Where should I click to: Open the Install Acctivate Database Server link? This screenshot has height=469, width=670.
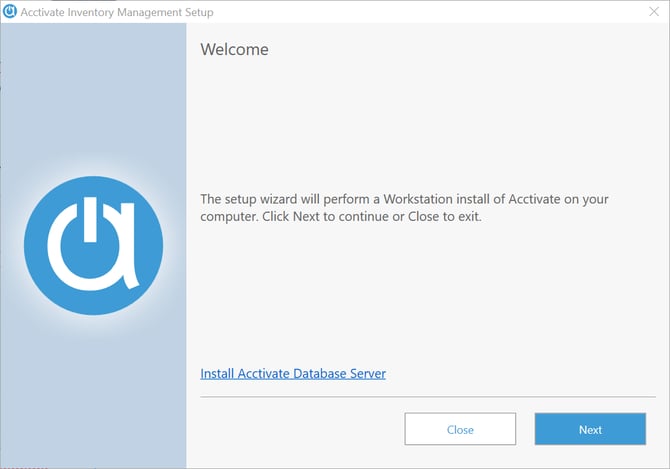[293, 374]
